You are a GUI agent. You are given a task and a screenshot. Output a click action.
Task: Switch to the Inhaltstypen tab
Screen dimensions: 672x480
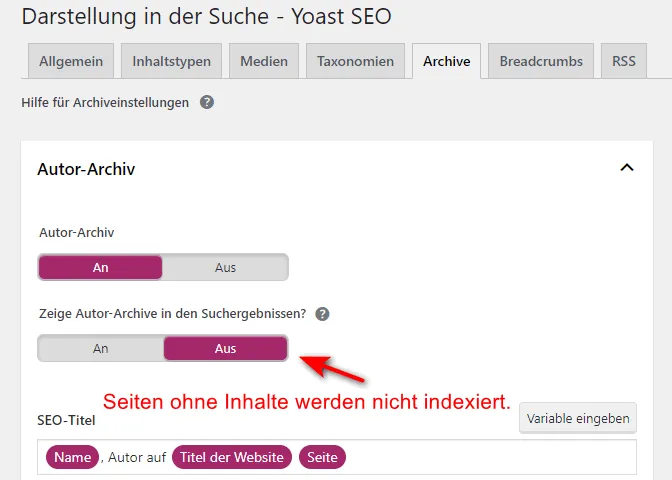point(171,61)
